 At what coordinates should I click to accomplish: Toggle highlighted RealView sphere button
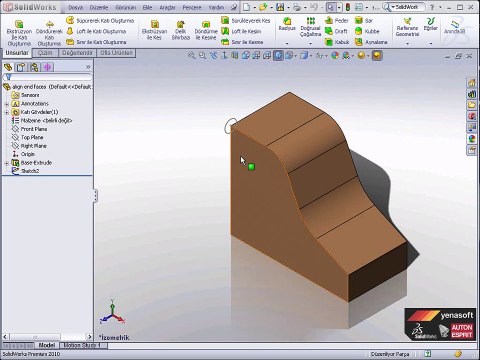[x=377, y=56]
